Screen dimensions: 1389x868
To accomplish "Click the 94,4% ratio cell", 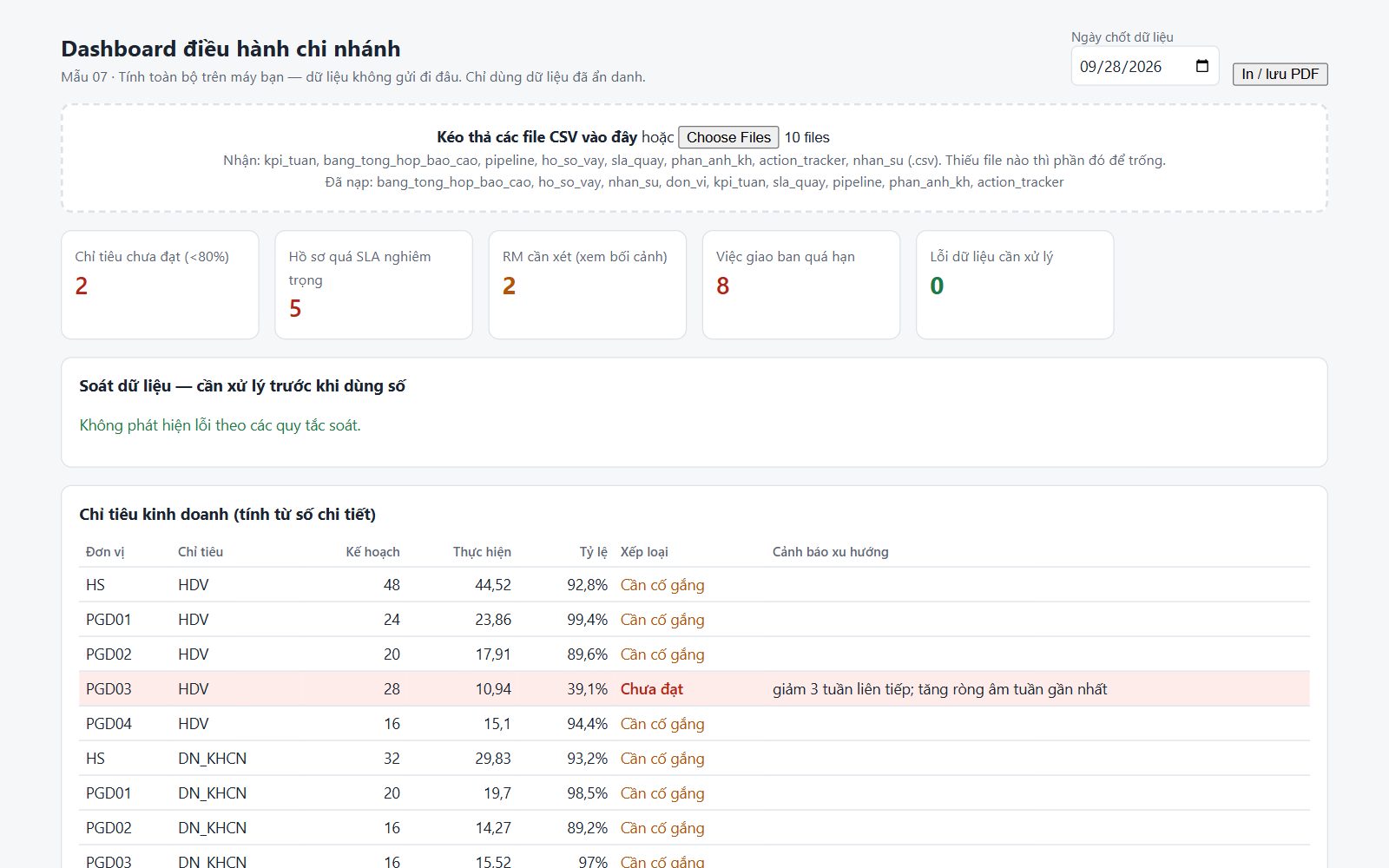I will (587, 724).
